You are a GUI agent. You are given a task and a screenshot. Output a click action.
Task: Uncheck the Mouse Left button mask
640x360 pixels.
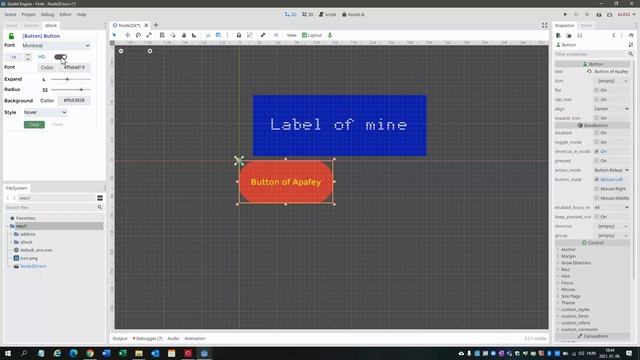click(597, 180)
